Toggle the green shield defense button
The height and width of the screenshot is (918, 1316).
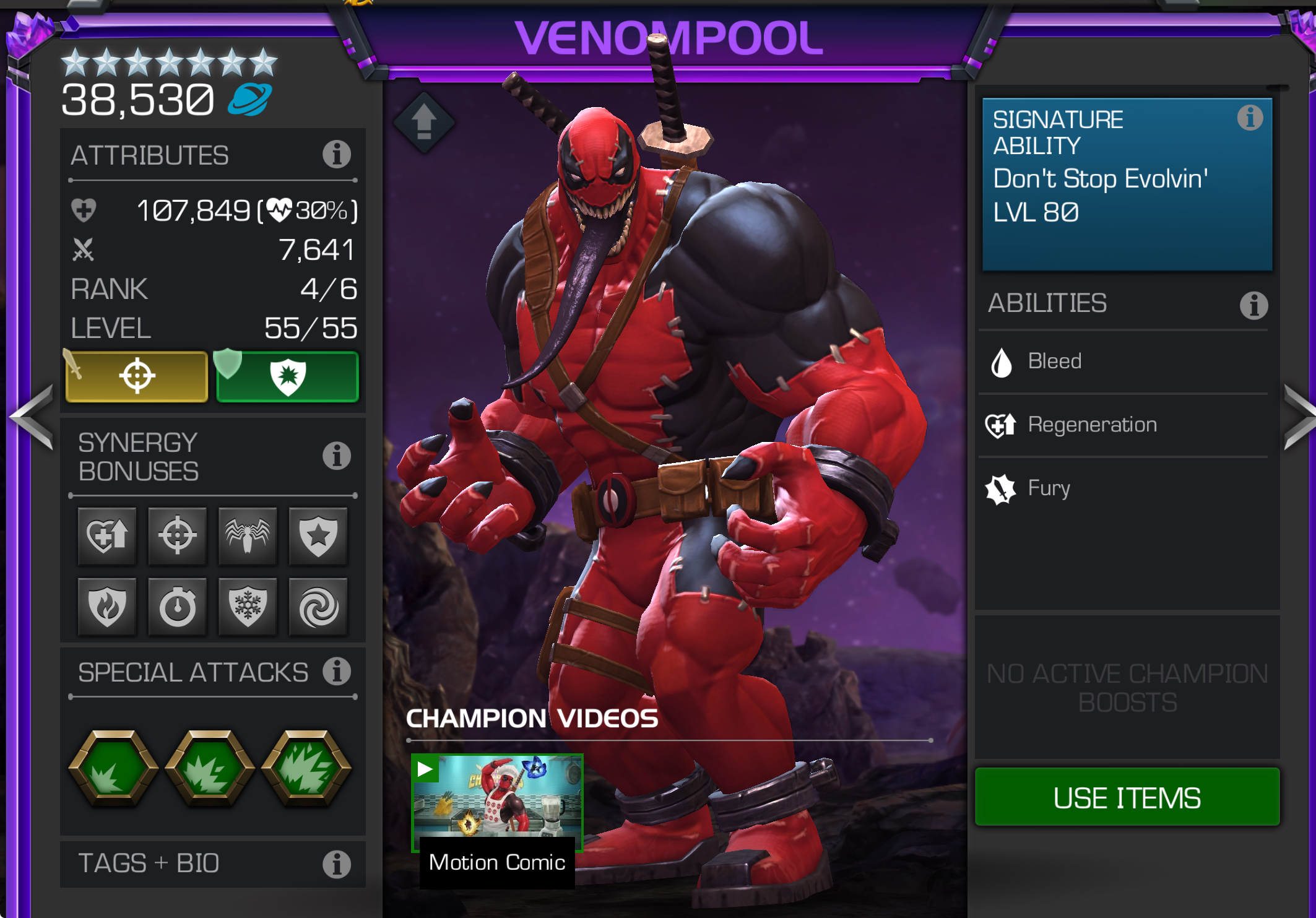(x=288, y=376)
